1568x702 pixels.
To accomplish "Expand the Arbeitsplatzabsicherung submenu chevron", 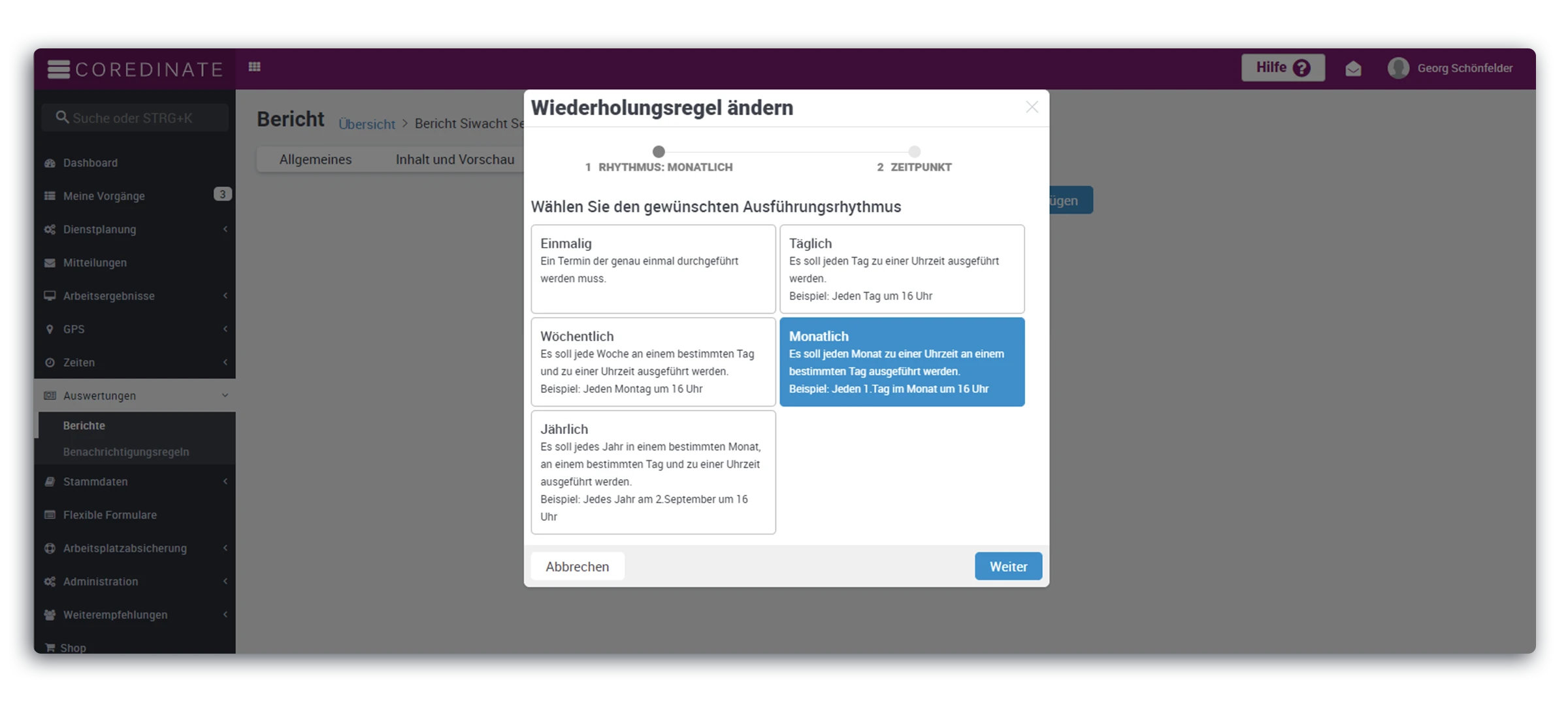I will [225, 548].
